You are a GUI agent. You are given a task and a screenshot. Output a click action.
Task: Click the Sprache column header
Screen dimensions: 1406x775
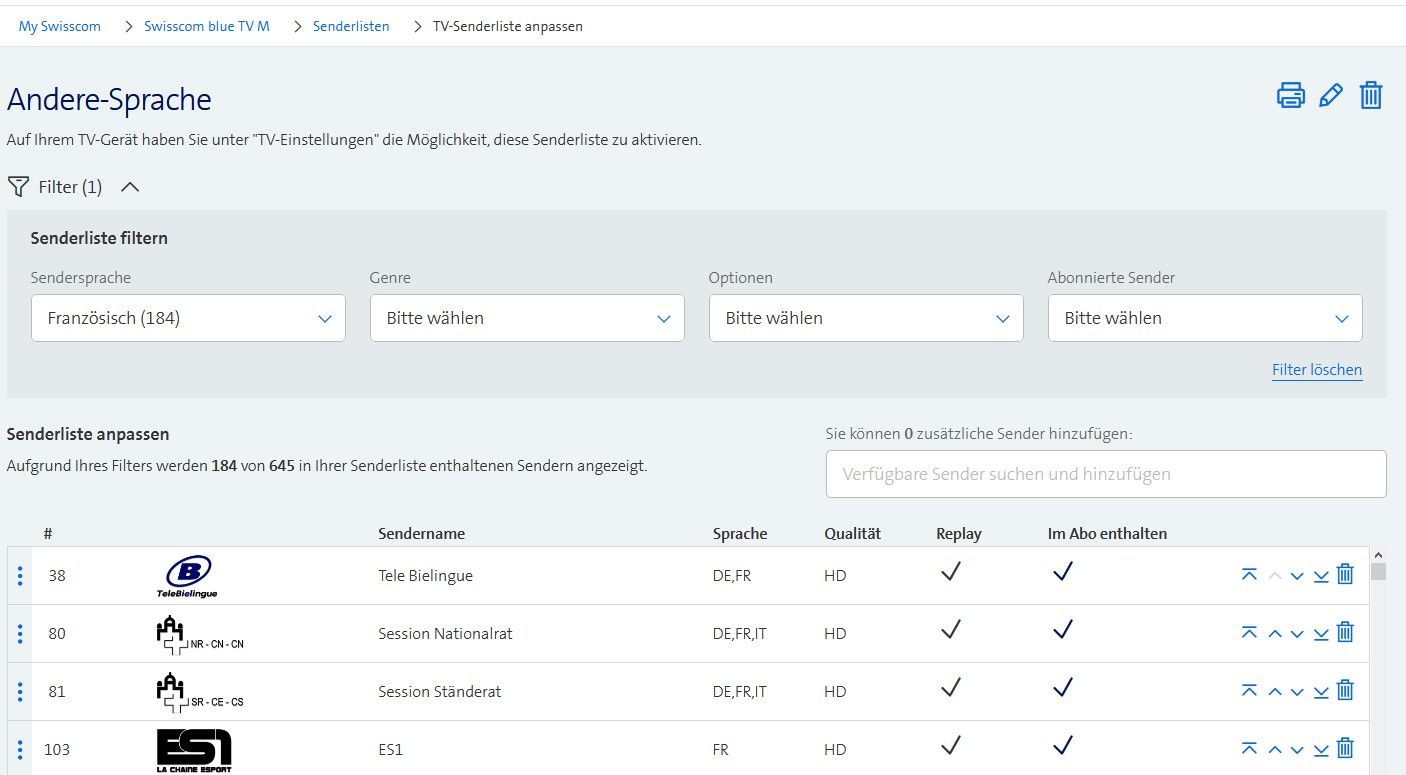tap(740, 534)
